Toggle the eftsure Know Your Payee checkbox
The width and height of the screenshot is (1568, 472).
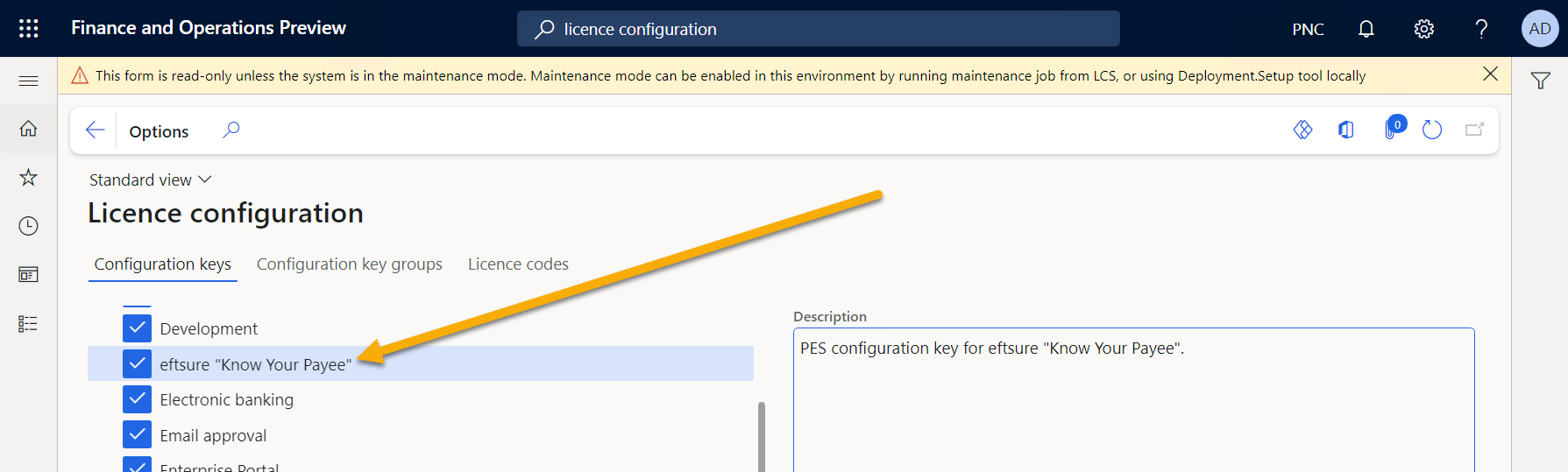point(137,363)
